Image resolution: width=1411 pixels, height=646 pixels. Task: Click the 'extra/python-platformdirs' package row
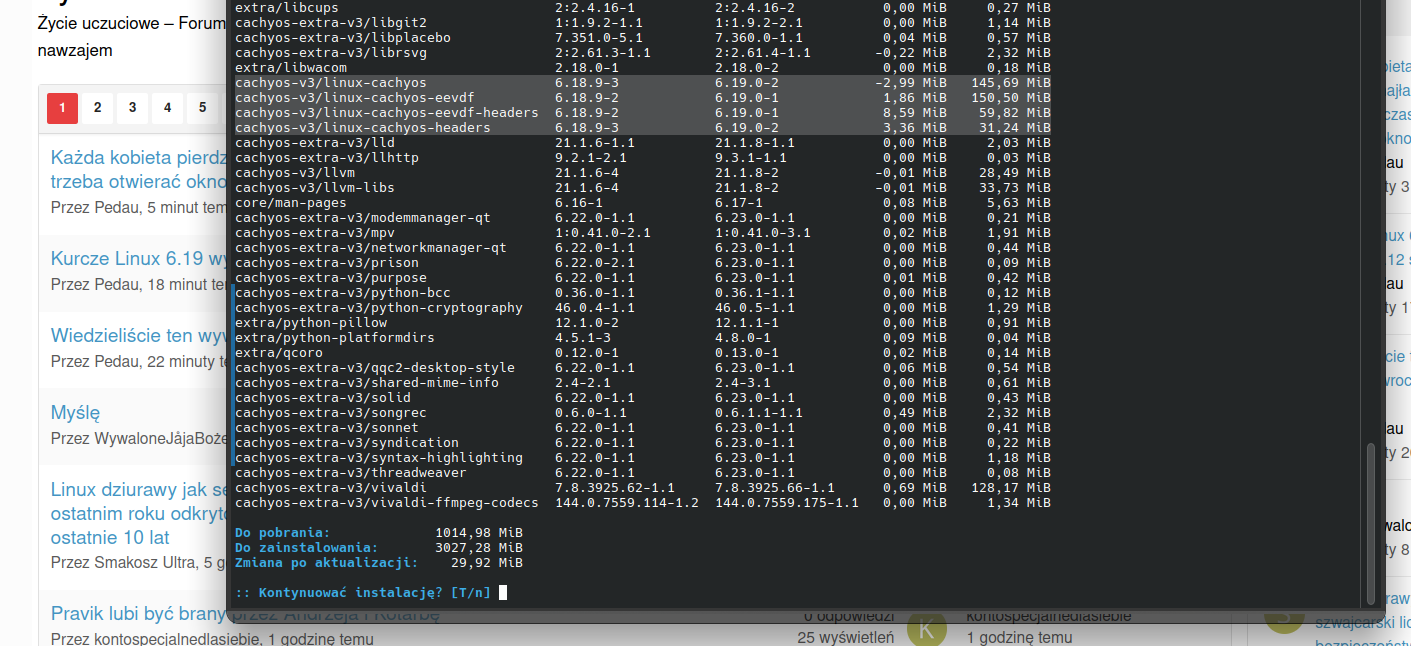[643, 338]
